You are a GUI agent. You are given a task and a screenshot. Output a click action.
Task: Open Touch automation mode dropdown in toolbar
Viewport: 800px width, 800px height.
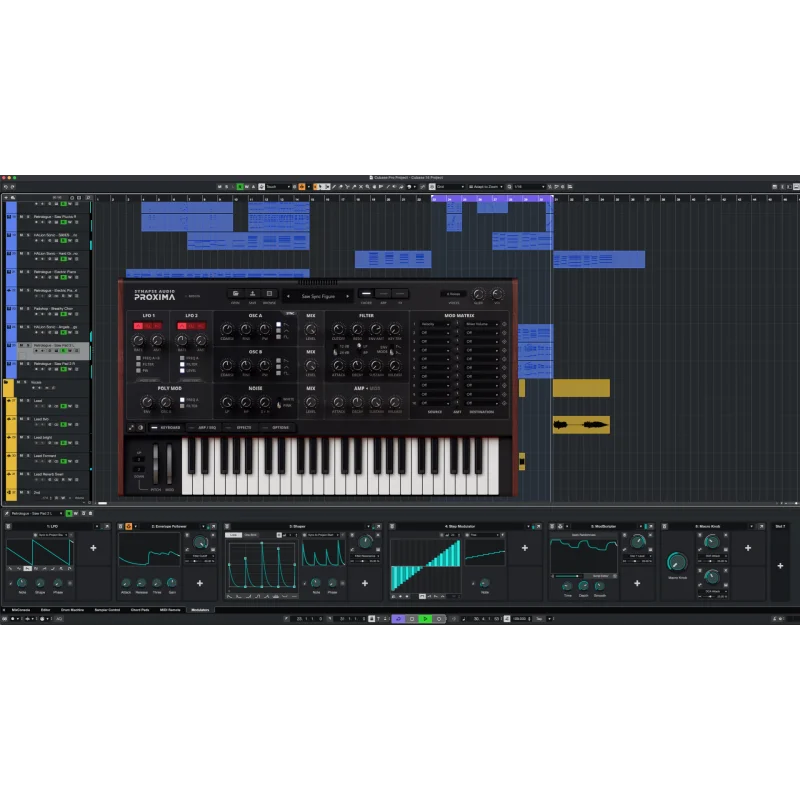coord(278,187)
